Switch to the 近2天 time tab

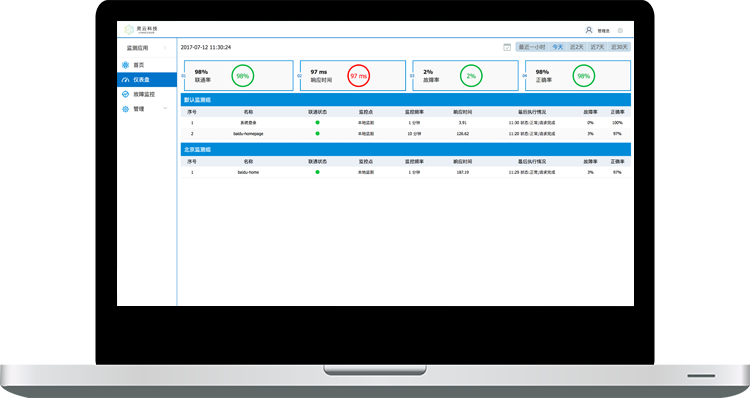pyautogui.click(x=577, y=47)
